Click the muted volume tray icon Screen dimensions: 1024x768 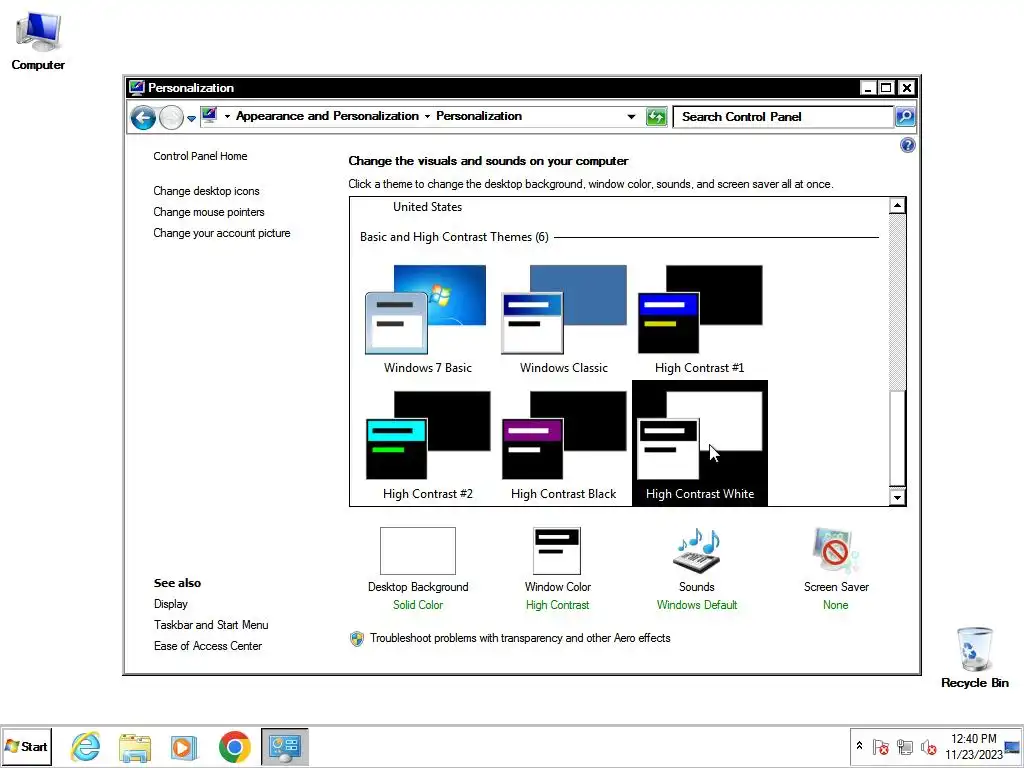point(928,746)
